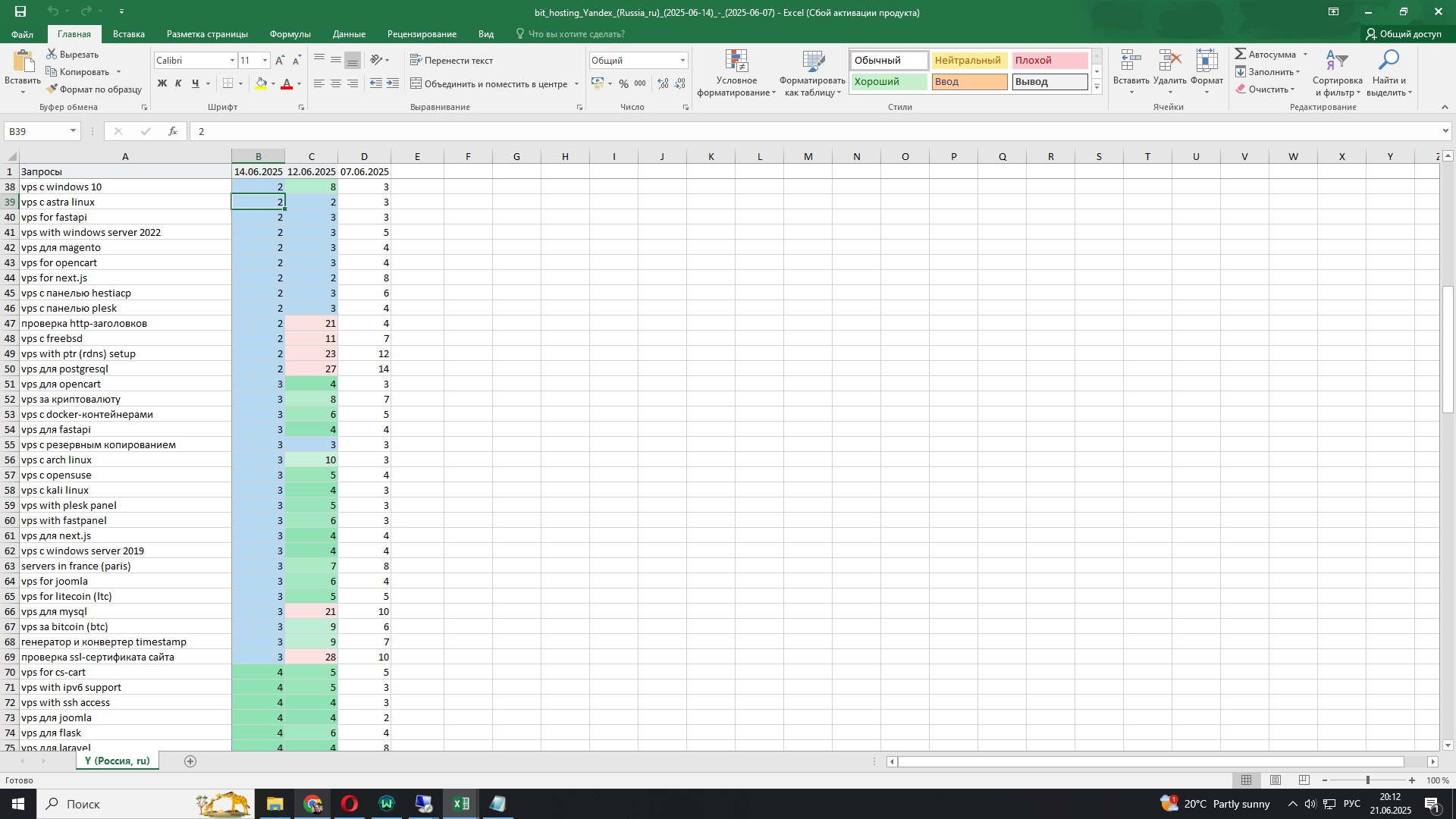
Task: Click Sort & Filter (Сортировка и фильтр)
Action: point(1337,73)
